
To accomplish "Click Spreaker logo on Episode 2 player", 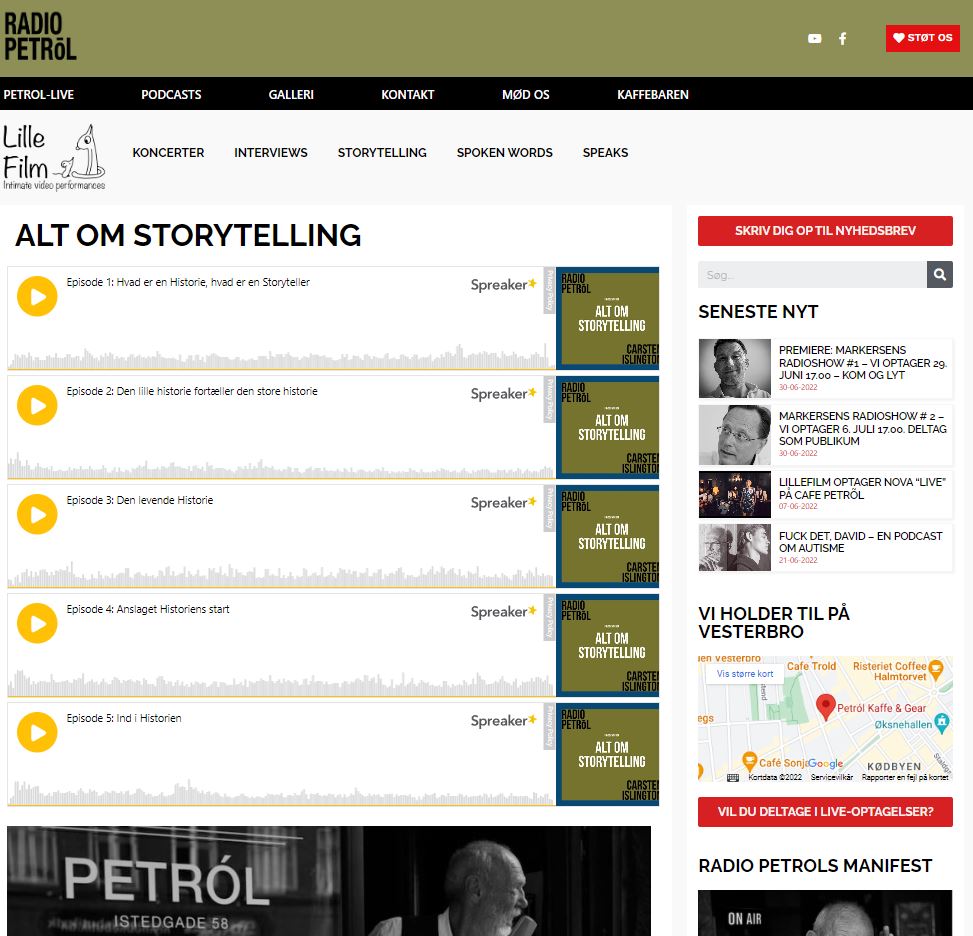I will (x=503, y=394).
